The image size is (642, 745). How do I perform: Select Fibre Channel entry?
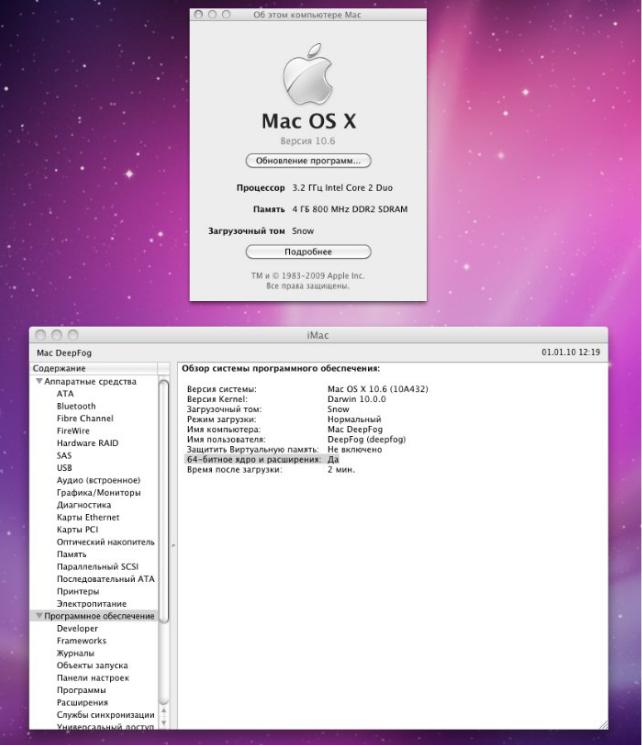85,418
